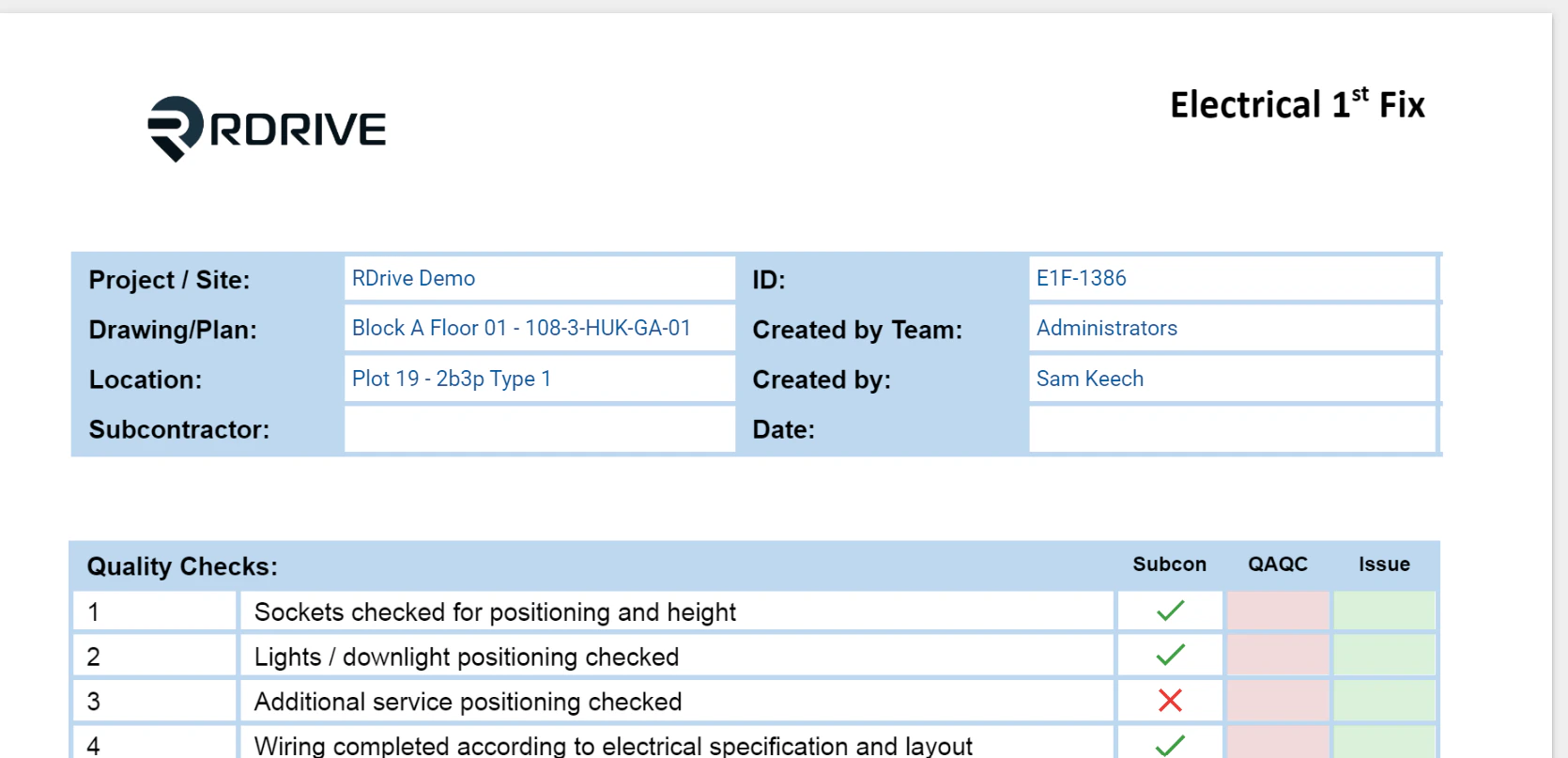Click the 'ID:' label
This screenshot has height=758, width=1568.
(769, 280)
